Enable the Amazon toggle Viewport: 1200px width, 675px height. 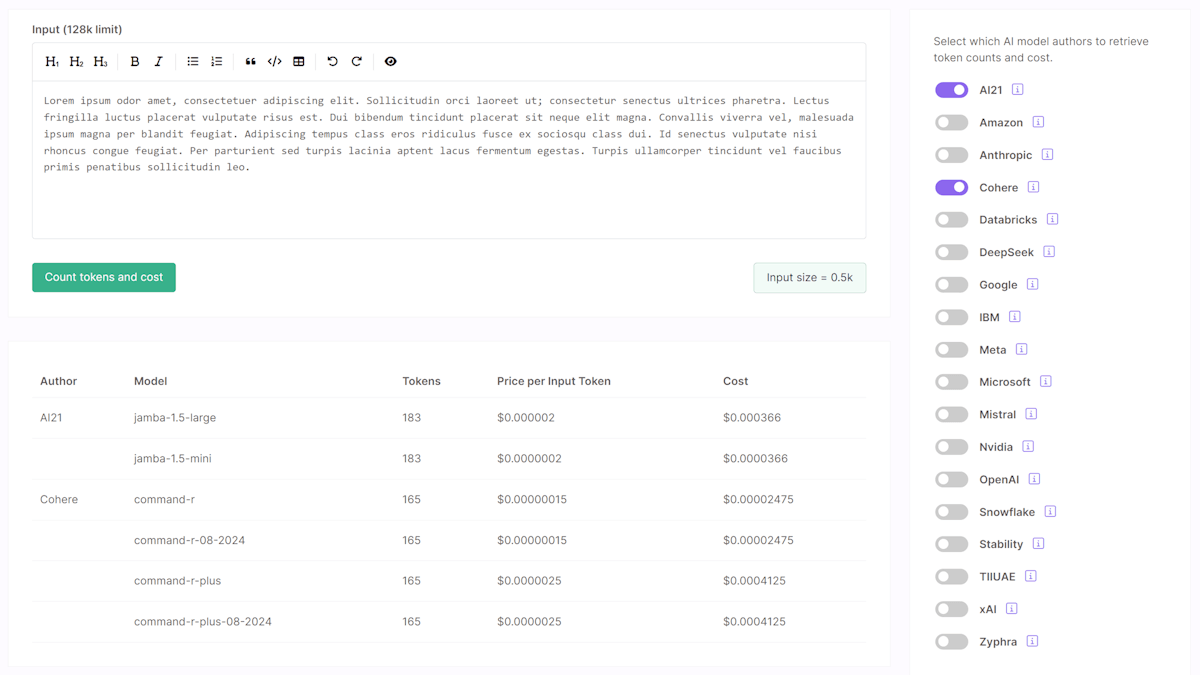[x=951, y=122]
